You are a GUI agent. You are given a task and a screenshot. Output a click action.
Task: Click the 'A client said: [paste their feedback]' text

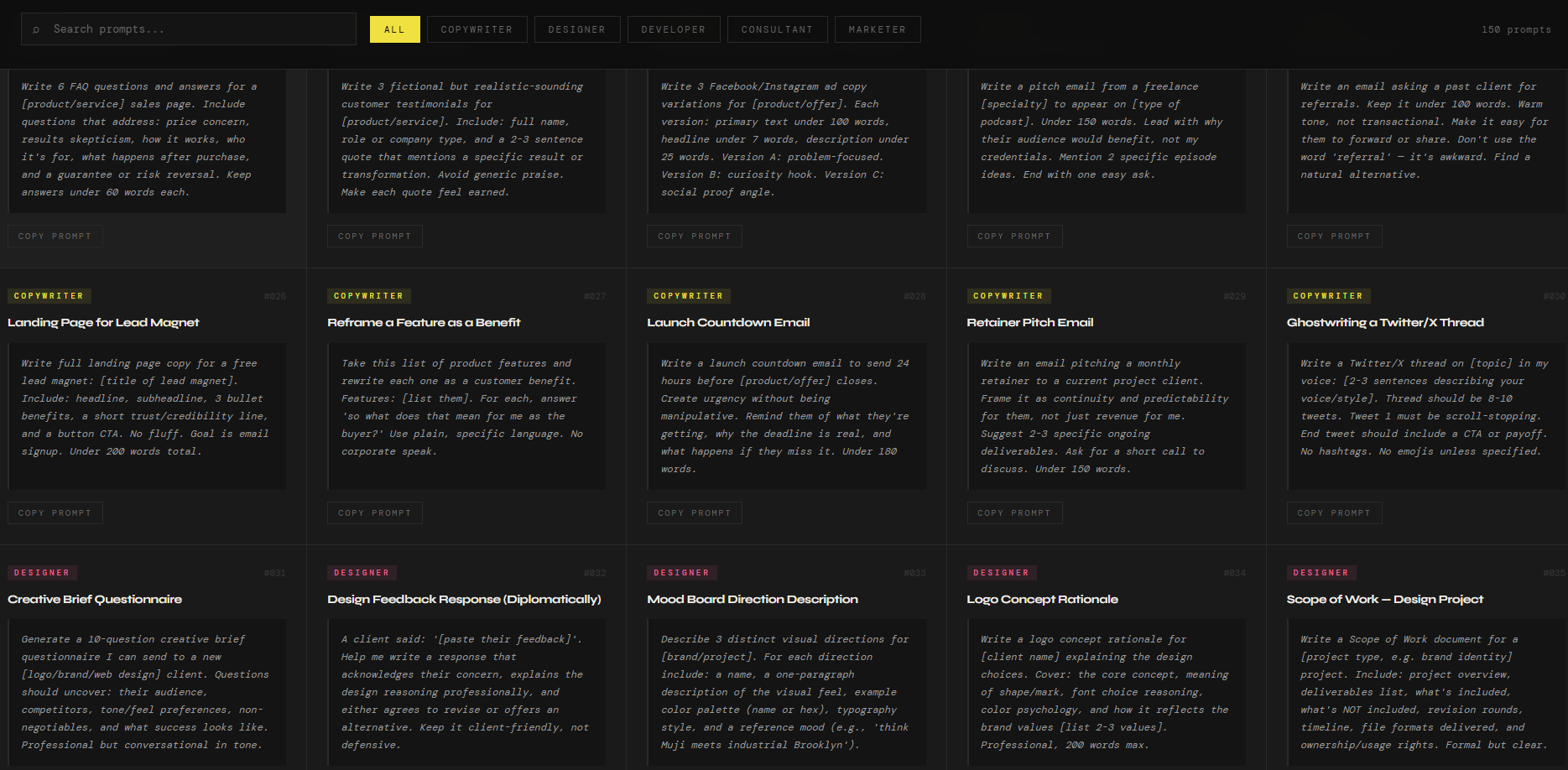tap(465, 692)
